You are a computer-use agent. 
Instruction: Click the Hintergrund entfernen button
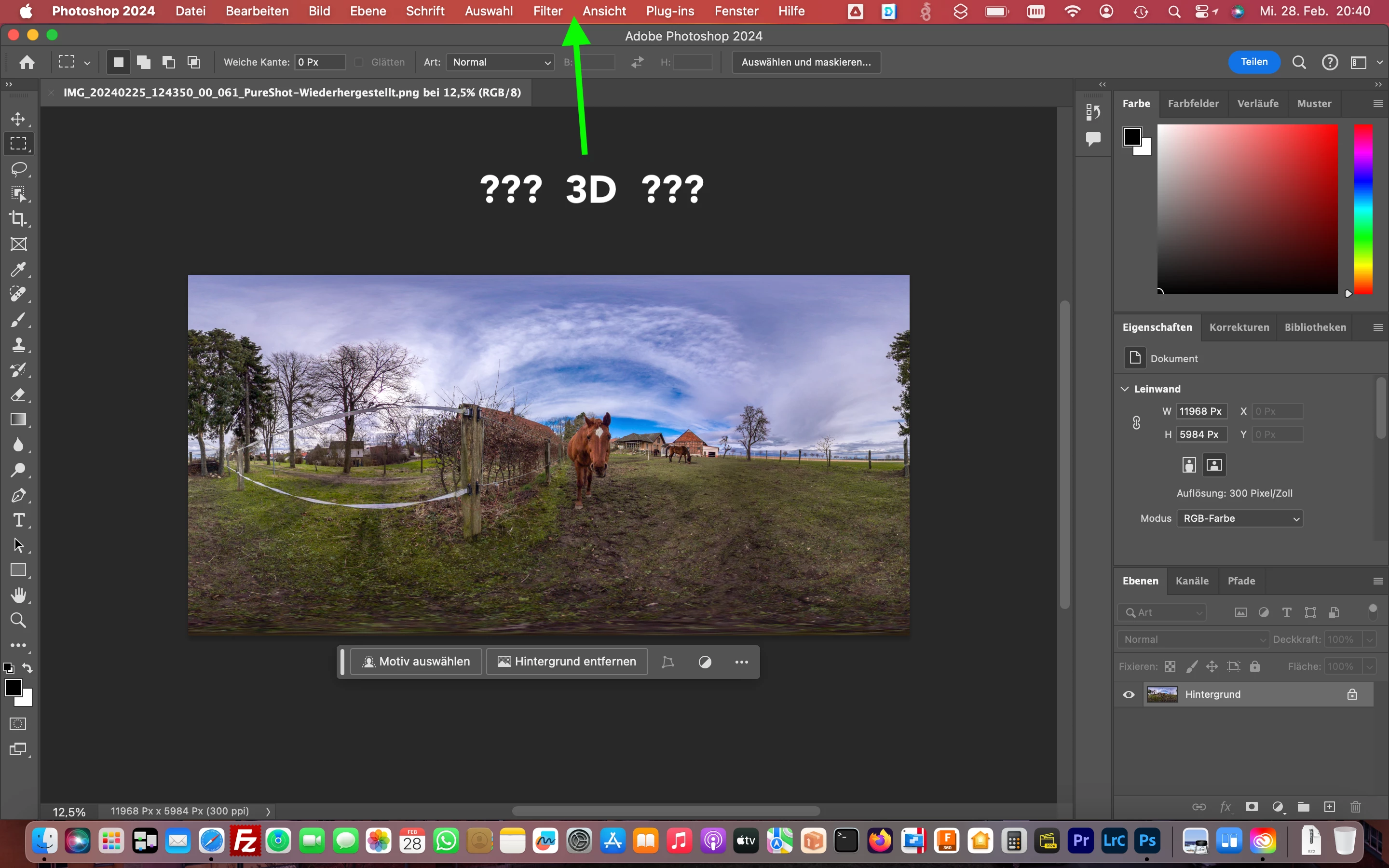point(567,662)
